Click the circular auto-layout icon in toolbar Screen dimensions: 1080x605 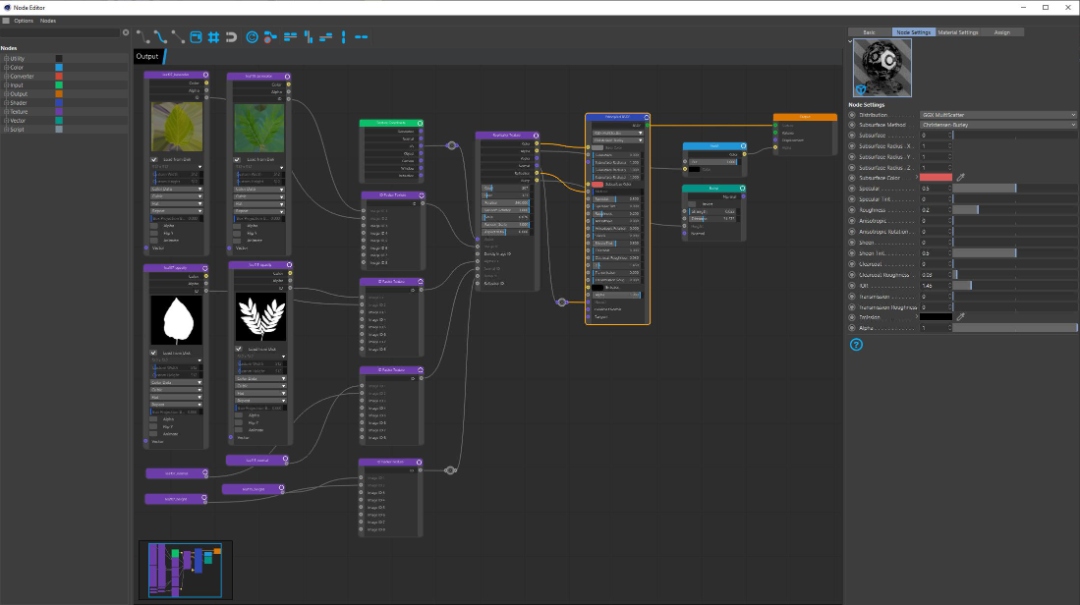[252, 37]
